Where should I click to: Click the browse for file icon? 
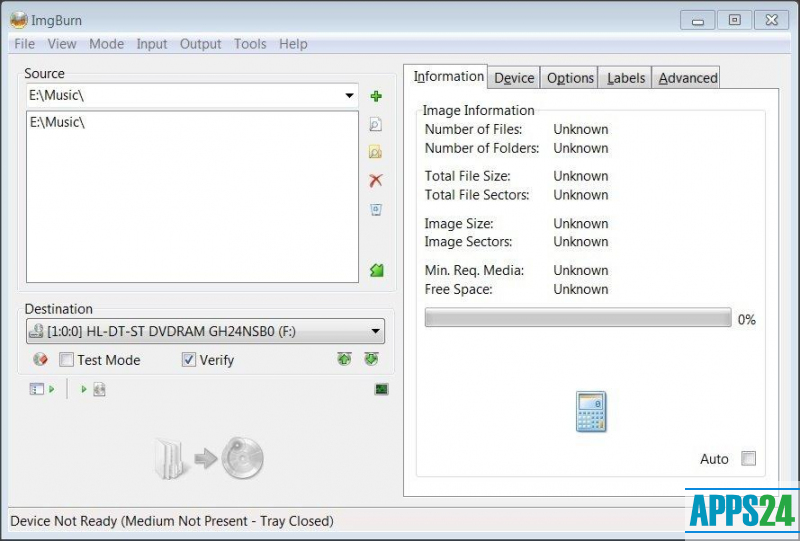pos(376,124)
